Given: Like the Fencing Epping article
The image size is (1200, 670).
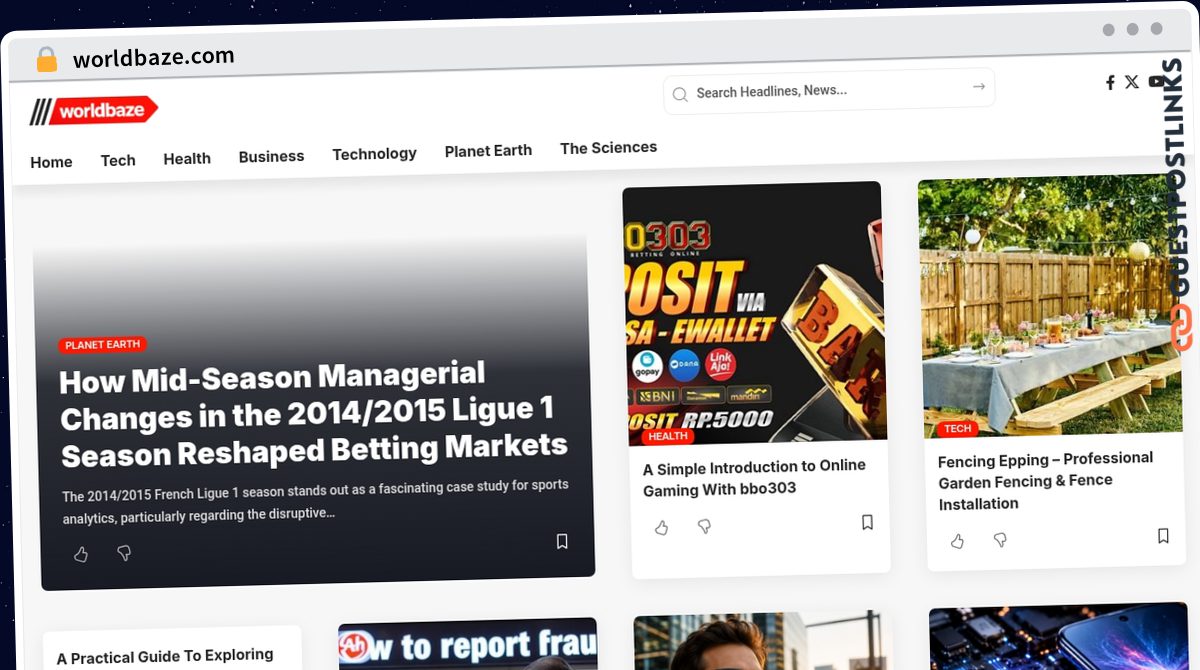Looking at the screenshot, I should click(957, 542).
